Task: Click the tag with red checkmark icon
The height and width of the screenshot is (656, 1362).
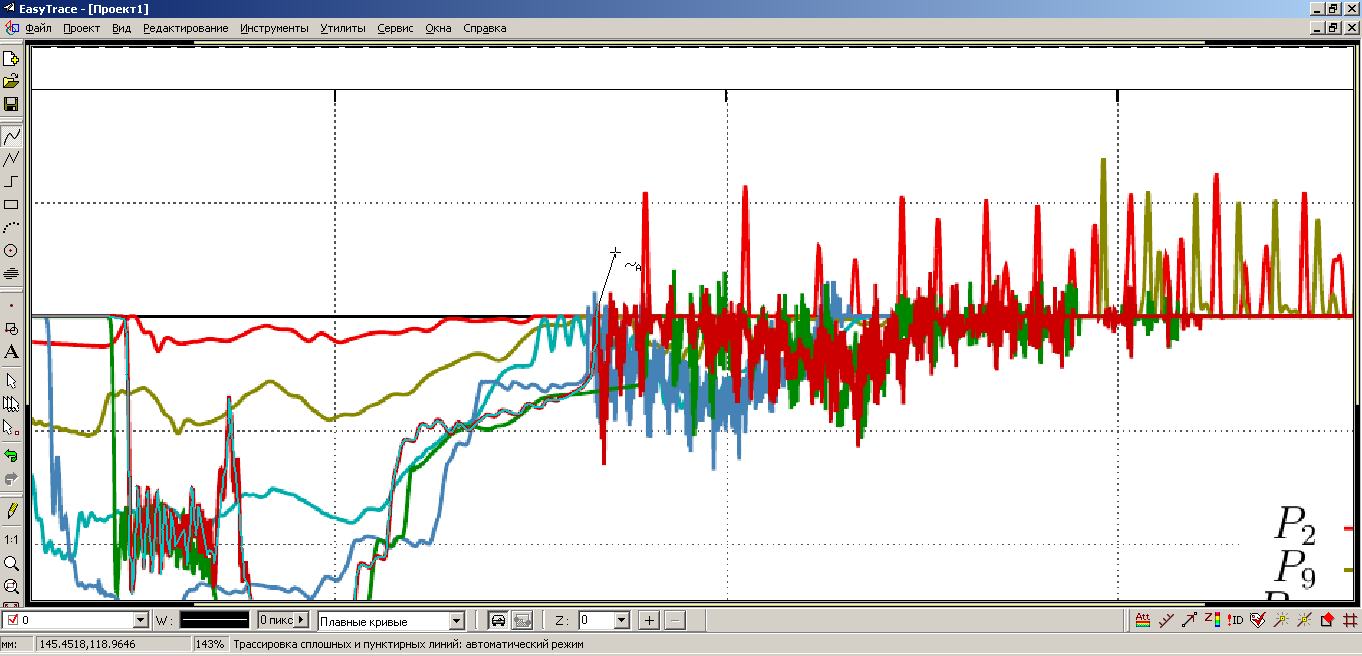Action: [x=1258, y=620]
